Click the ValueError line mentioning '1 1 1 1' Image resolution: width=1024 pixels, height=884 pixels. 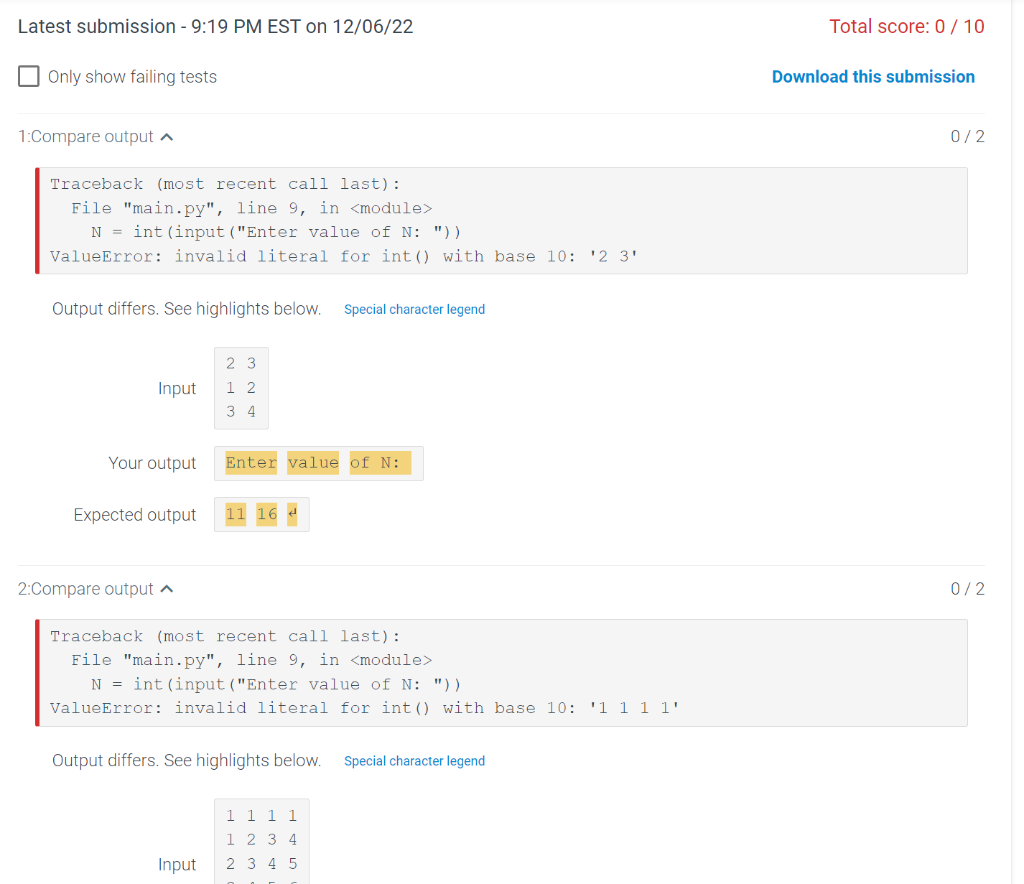coord(364,708)
